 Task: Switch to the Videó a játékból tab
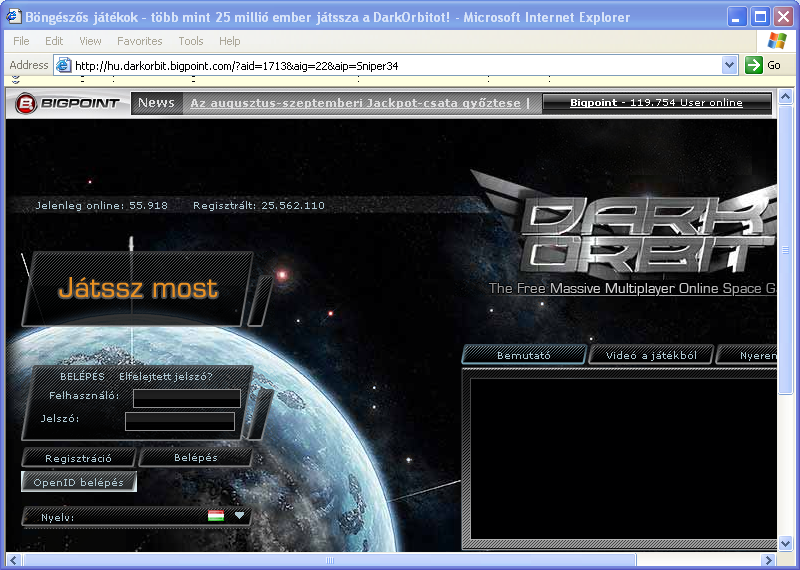click(651, 355)
